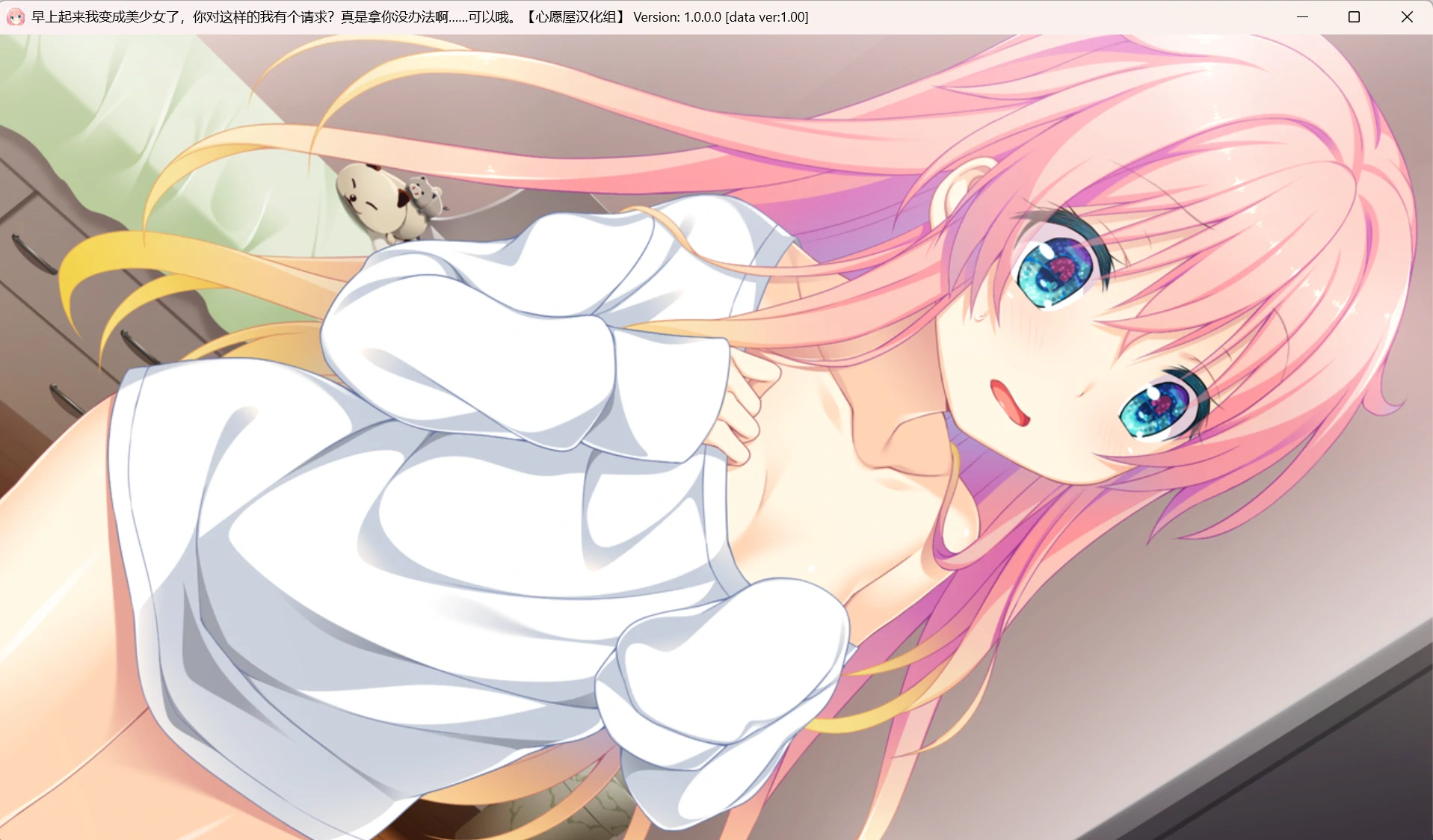Click the character's open mouth
Viewport: 1433px width, 840px height.
1009,402
